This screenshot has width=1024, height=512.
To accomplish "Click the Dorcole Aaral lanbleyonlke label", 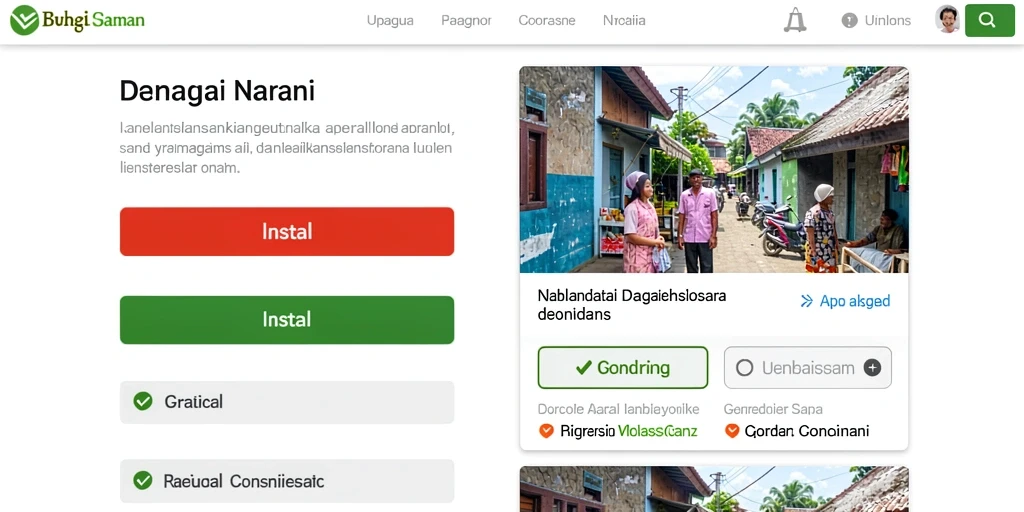I will pyautogui.click(x=618, y=409).
